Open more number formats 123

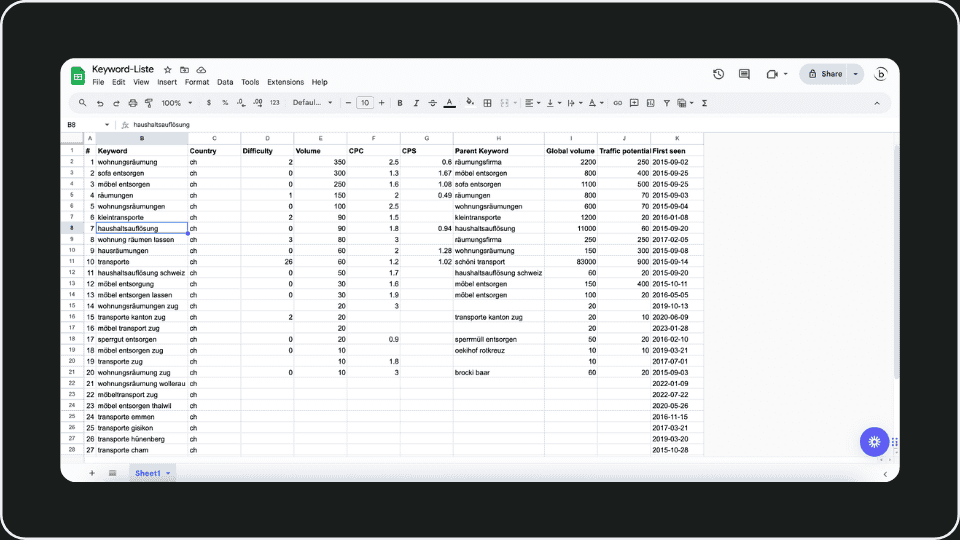click(274, 103)
